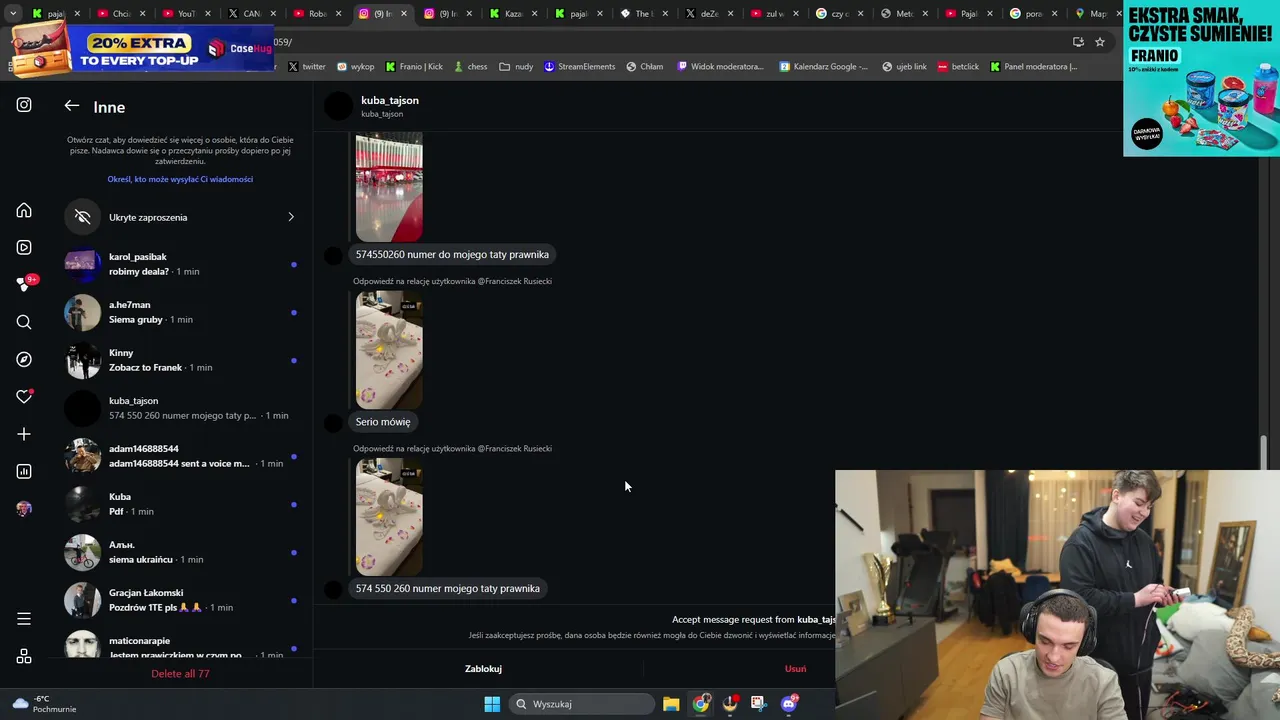Open the StreamElements bookmark

[579, 67]
